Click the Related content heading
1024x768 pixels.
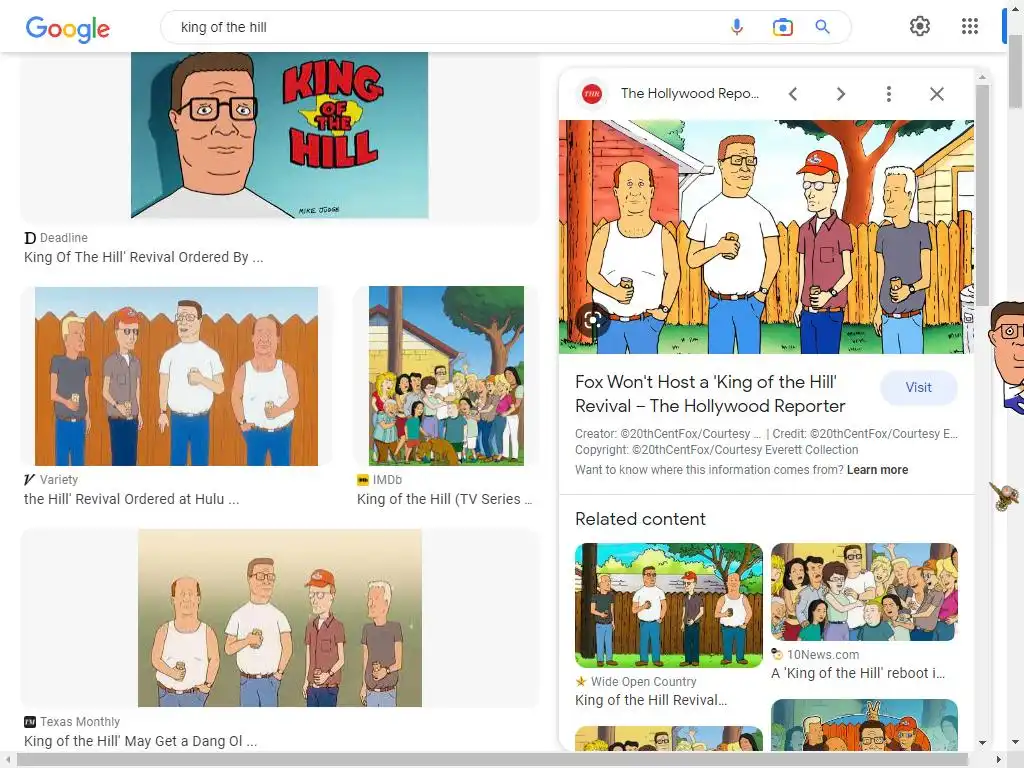pyautogui.click(x=640, y=519)
